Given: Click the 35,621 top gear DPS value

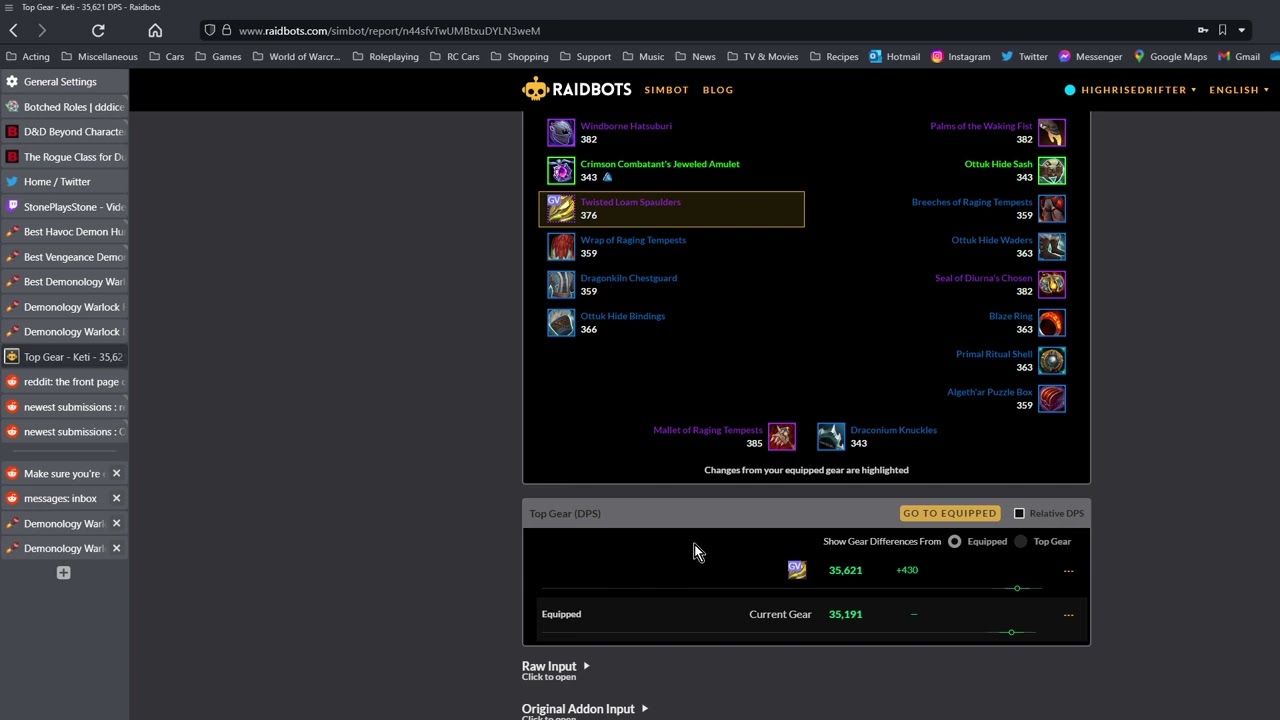Looking at the screenshot, I should click(845, 570).
